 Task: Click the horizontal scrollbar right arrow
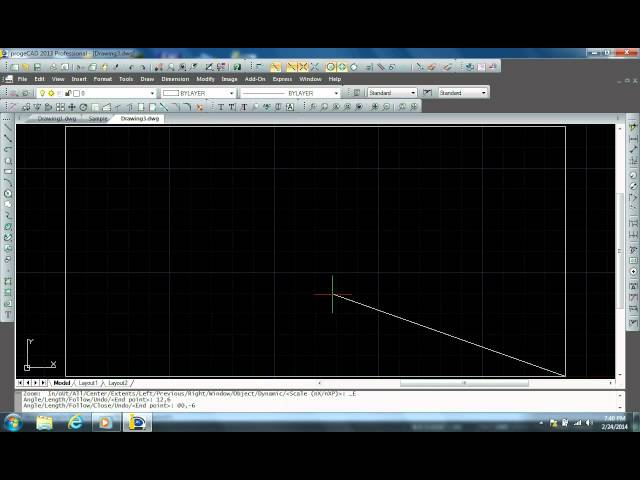(611, 383)
